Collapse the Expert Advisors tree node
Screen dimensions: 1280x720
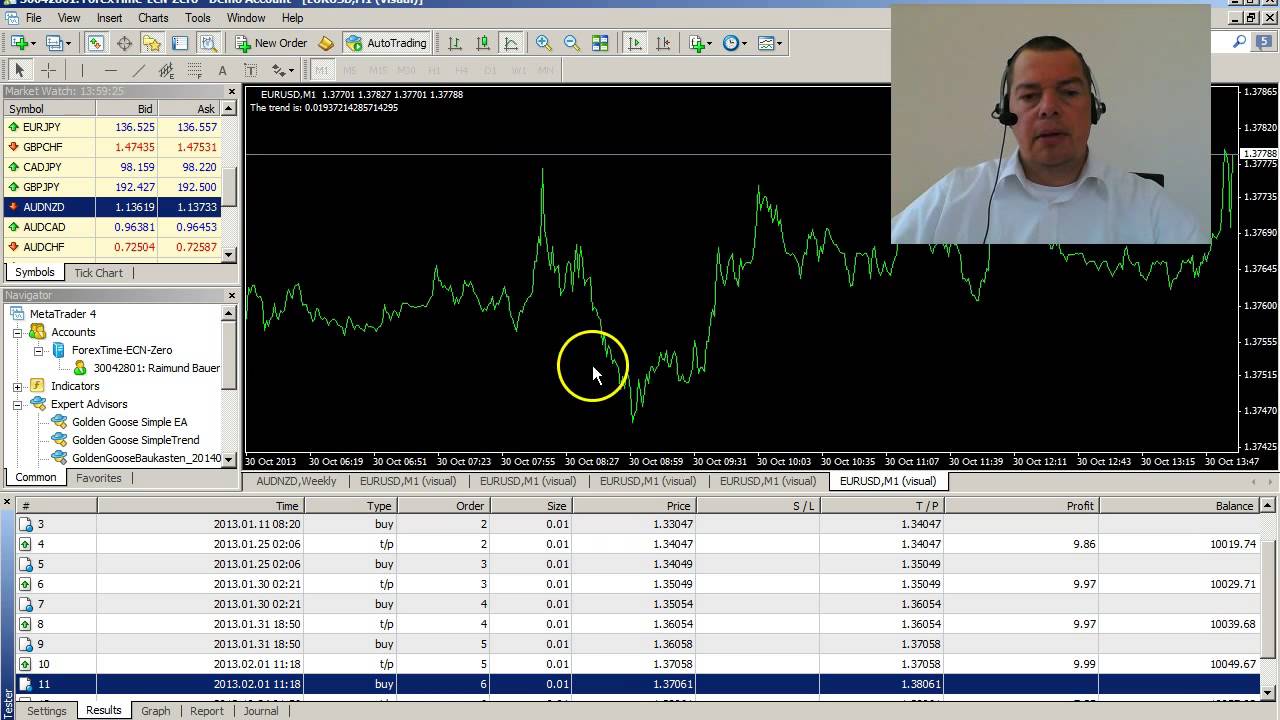[18, 404]
